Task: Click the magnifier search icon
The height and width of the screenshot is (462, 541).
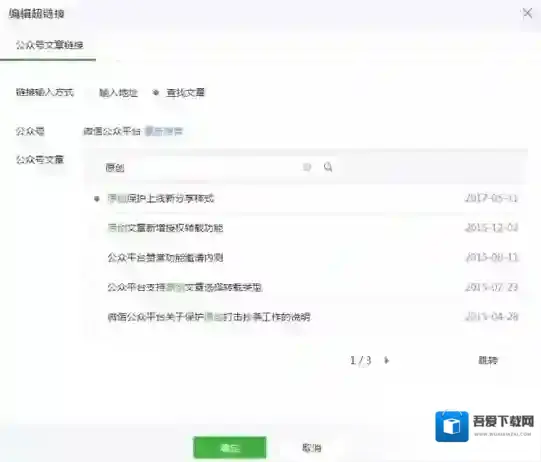Action: coord(328,167)
